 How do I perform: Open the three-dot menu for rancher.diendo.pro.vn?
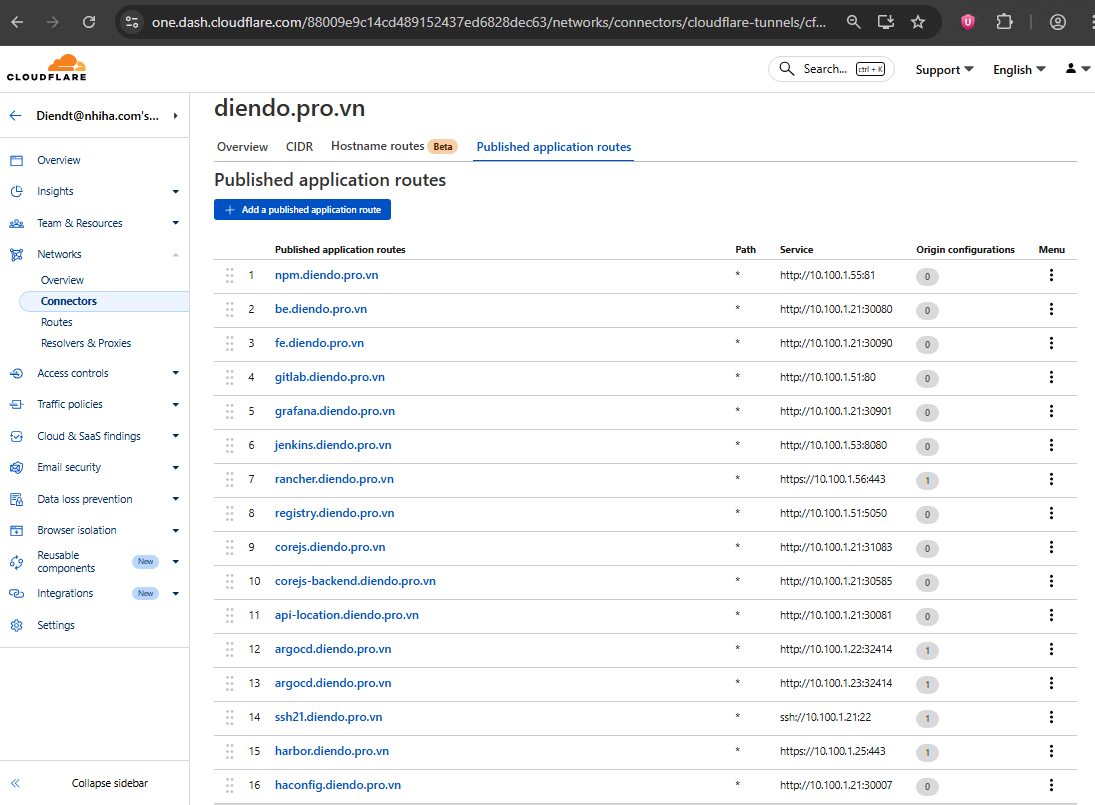coord(1051,480)
